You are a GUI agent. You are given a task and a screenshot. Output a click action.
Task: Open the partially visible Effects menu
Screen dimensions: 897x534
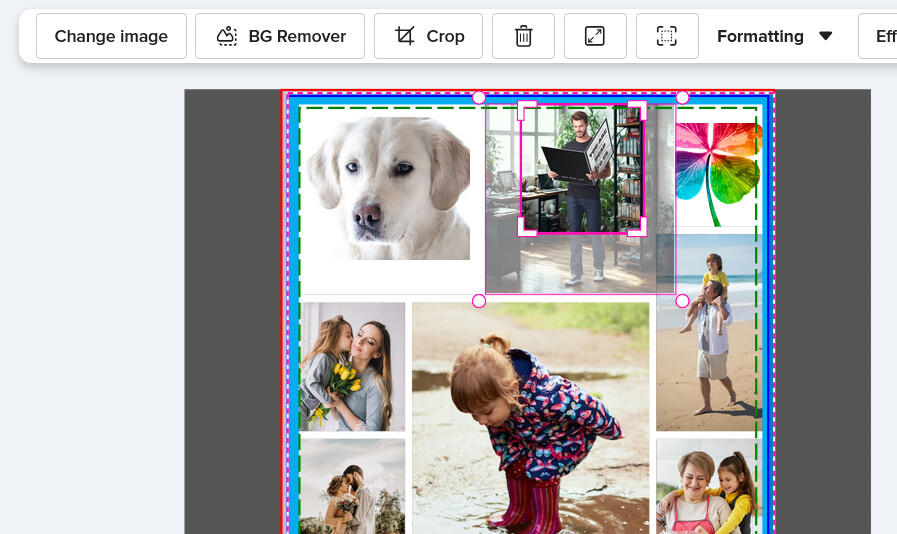tap(878, 36)
